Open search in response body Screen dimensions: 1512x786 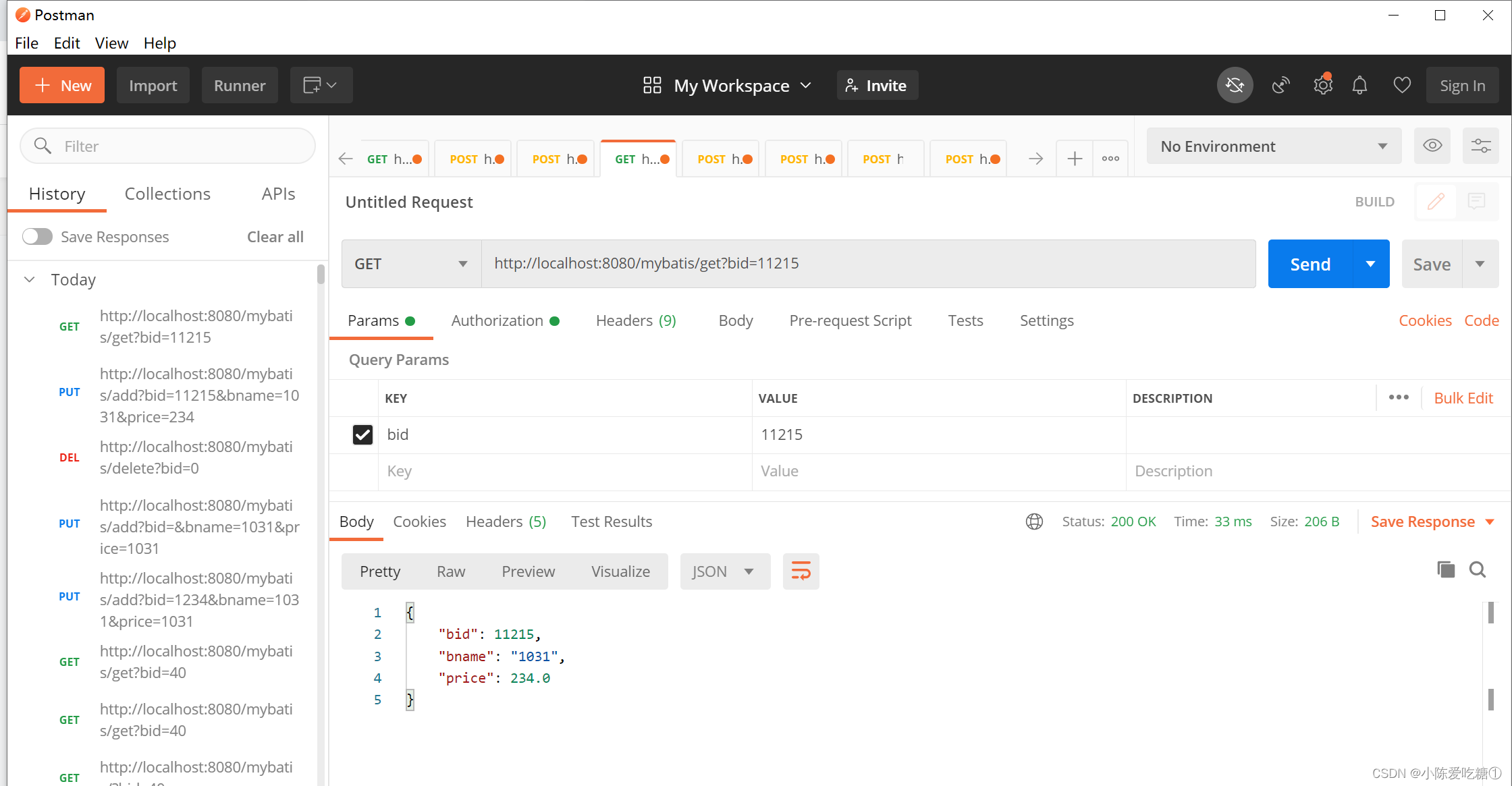[1478, 570]
